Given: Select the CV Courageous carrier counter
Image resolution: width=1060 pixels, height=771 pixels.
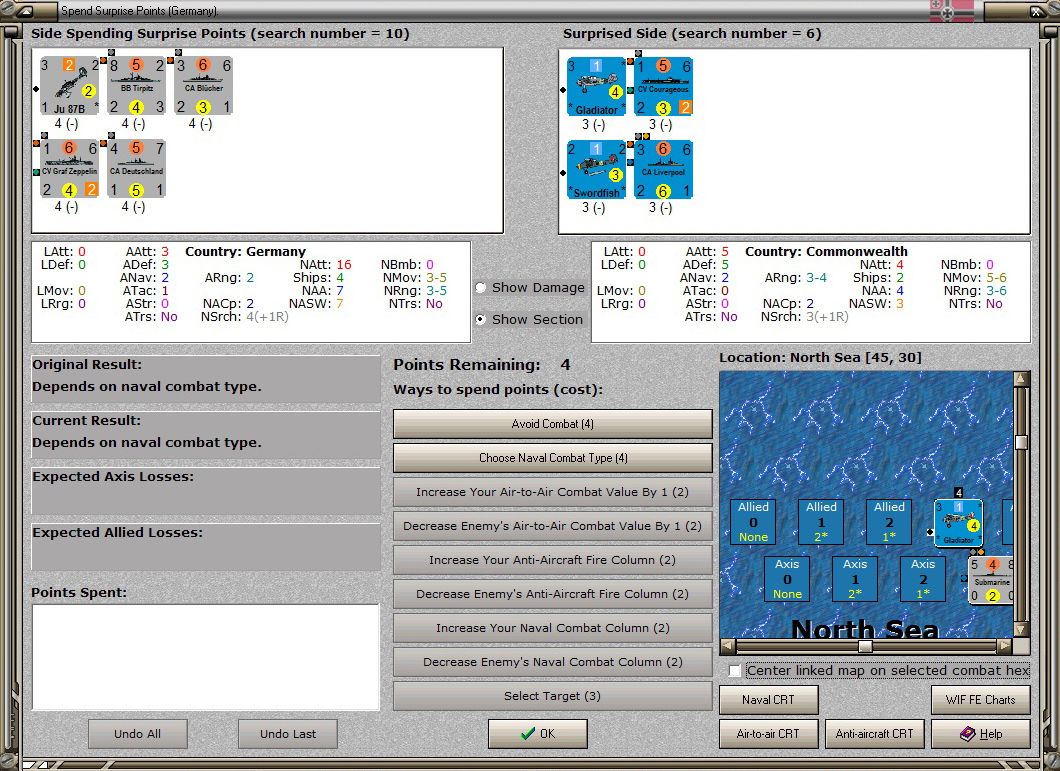Looking at the screenshot, I should coord(664,87).
